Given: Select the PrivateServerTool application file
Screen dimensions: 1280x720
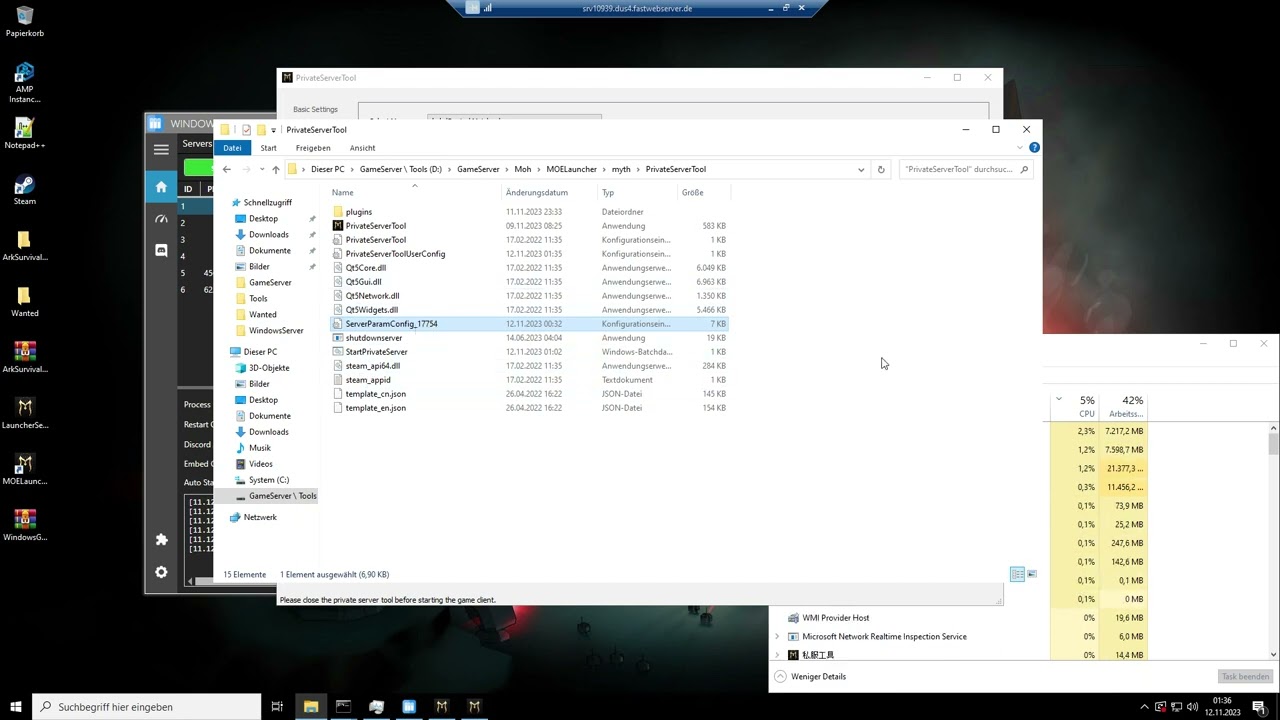Looking at the screenshot, I should pyautogui.click(x=375, y=226).
